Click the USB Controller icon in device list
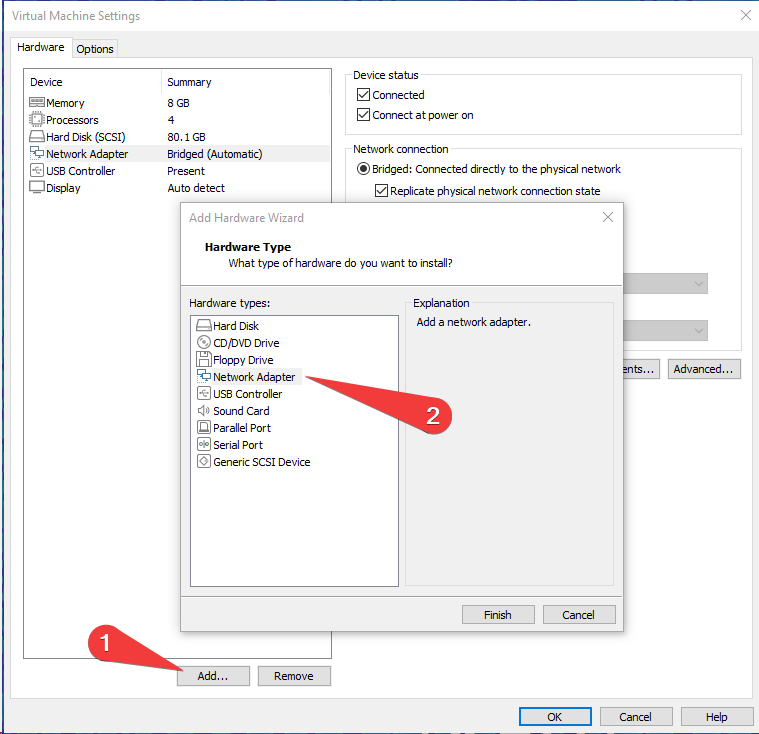The height and width of the screenshot is (734, 759). [37, 170]
